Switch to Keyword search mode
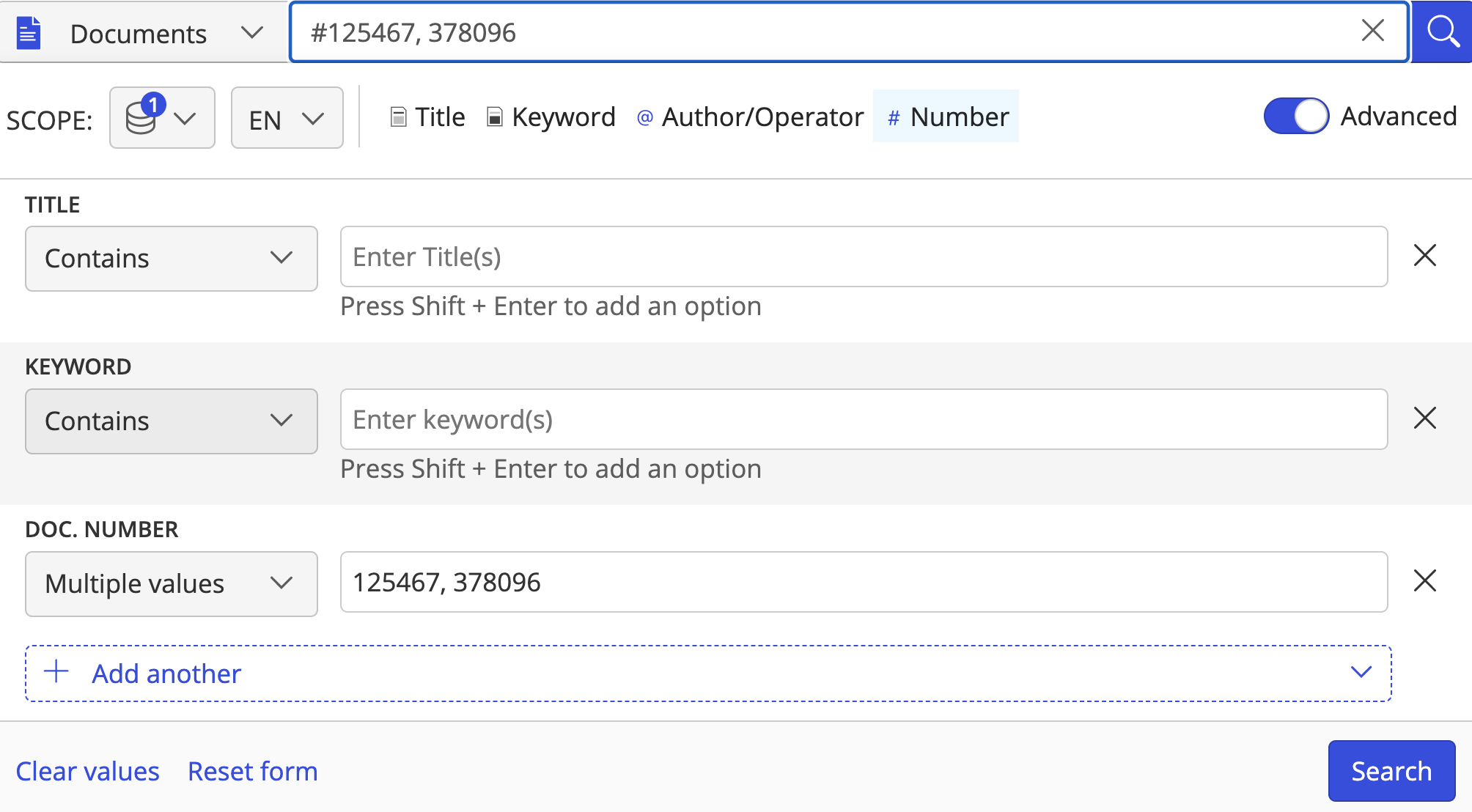Viewport: 1472px width, 812px height. coord(551,117)
